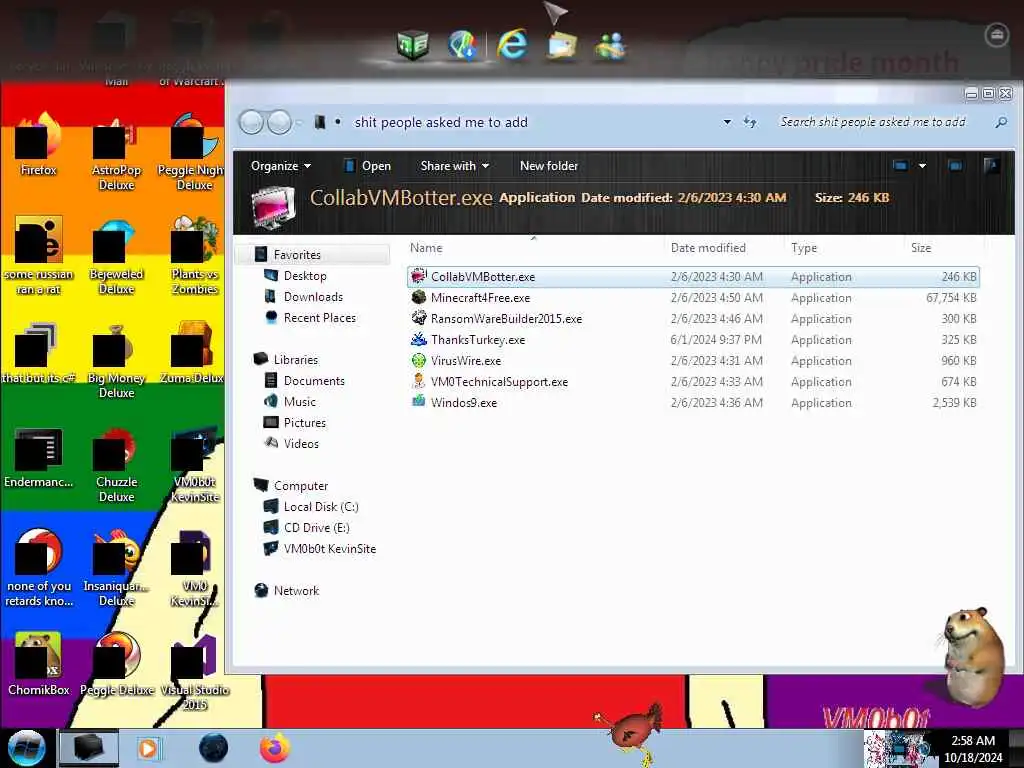Image resolution: width=1024 pixels, height=768 pixels.
Task: Select Downloads under Favorites
Action: coord(313,296)
